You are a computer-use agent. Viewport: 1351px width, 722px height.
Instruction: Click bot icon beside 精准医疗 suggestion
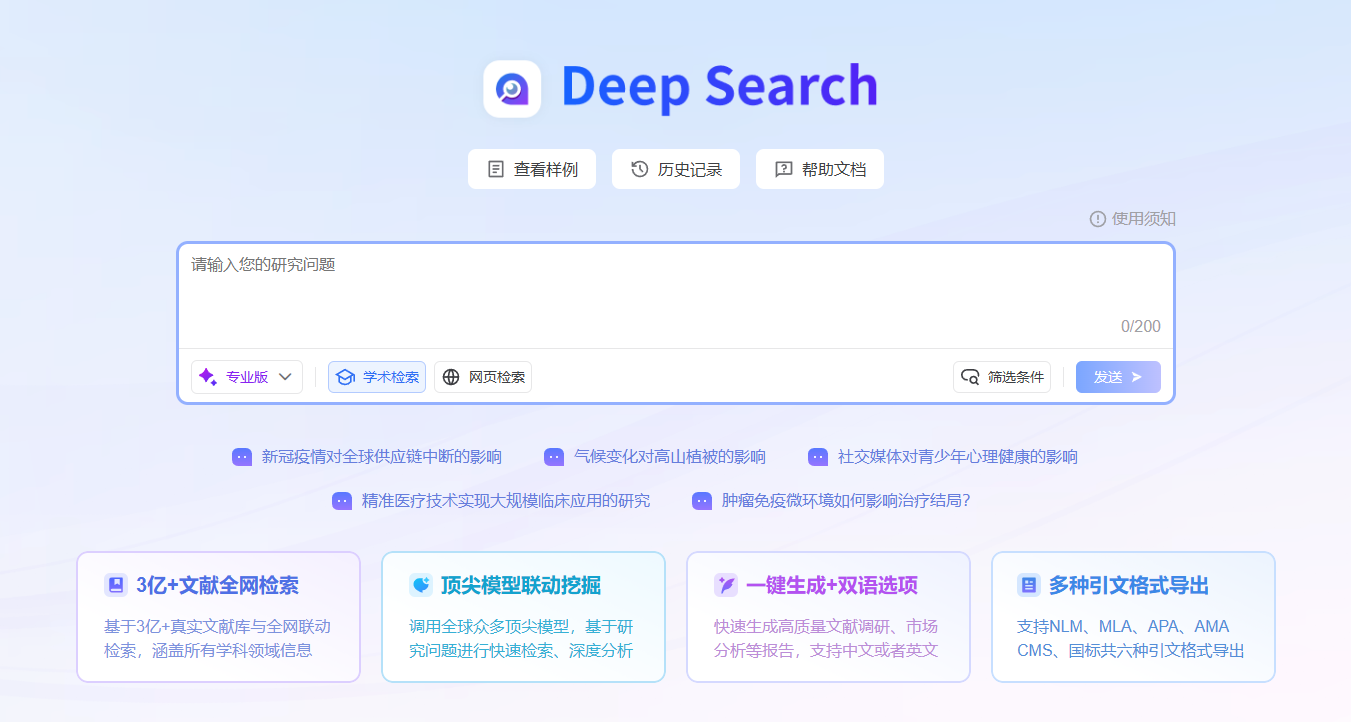click(342, 501)
